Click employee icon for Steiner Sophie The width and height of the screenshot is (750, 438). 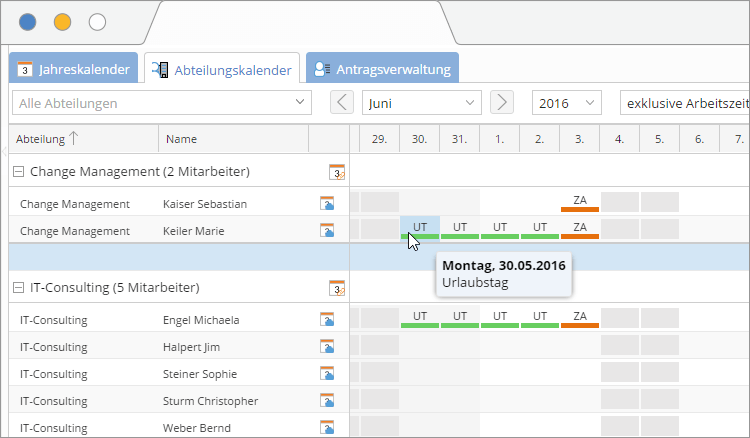[327, 374]
